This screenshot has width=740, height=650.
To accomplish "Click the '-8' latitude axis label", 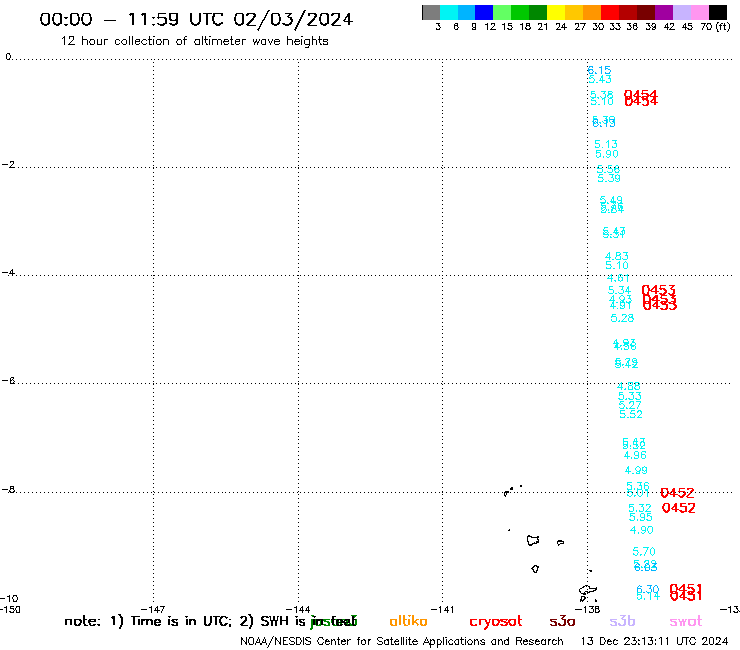I will point(8,489).
